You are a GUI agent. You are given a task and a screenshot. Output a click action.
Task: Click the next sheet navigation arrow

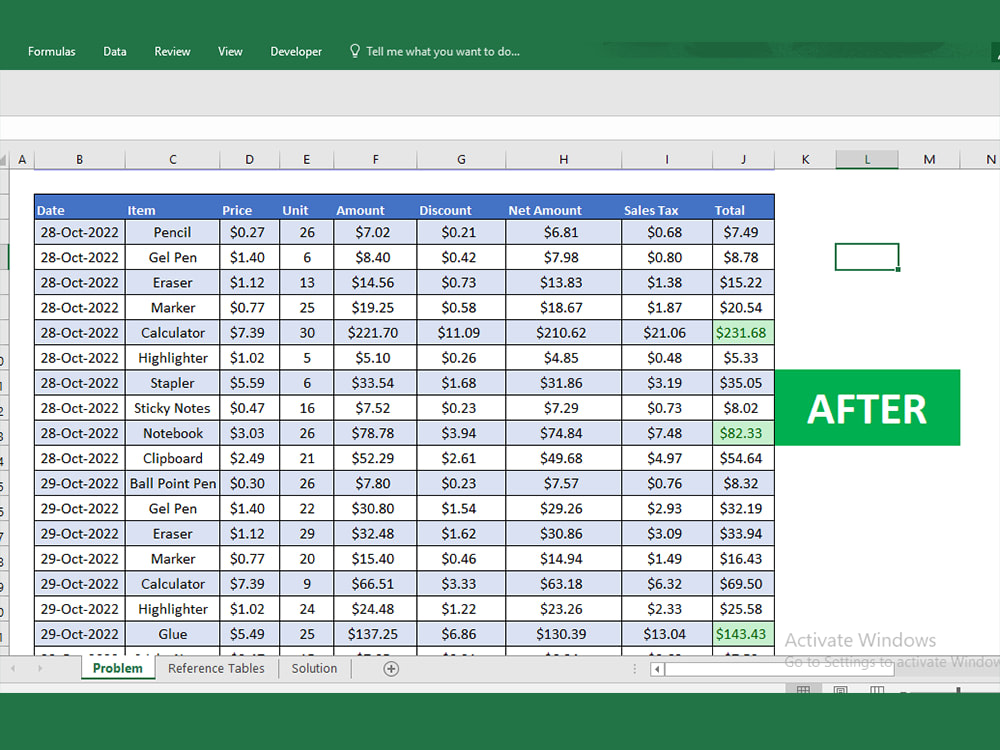click(40, 668)
